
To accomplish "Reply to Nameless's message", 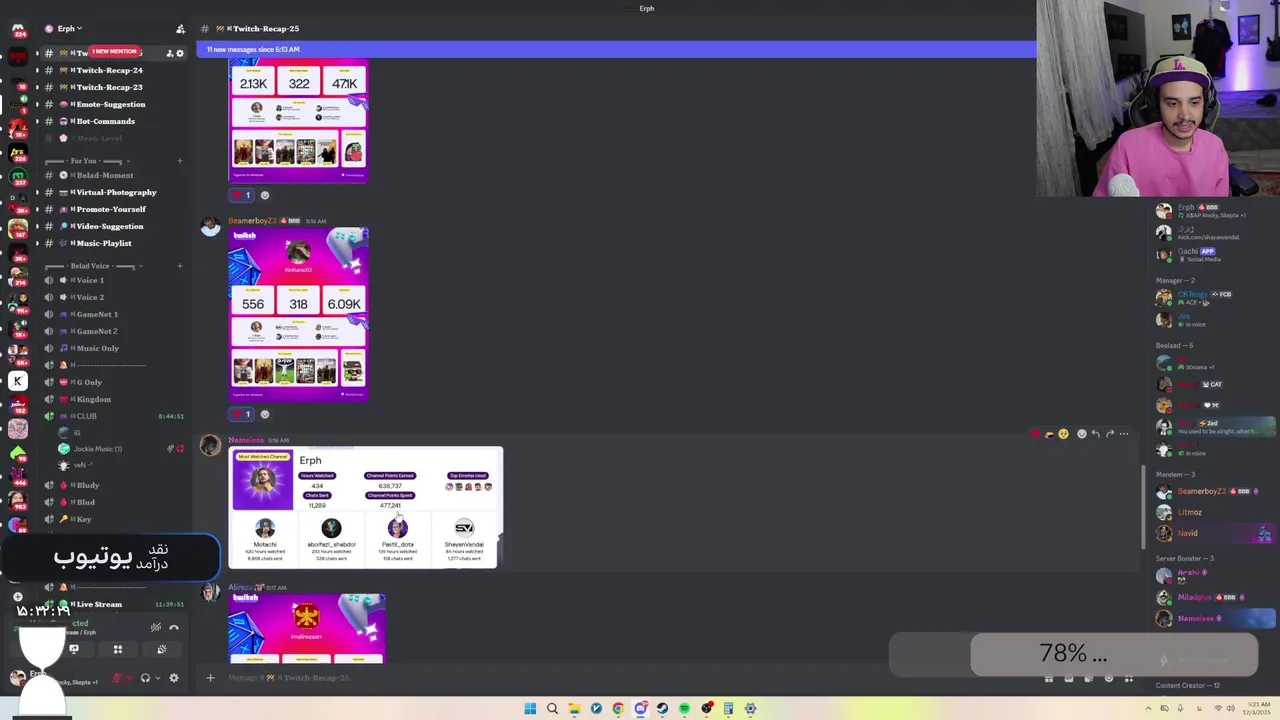I will (1095, 434).
